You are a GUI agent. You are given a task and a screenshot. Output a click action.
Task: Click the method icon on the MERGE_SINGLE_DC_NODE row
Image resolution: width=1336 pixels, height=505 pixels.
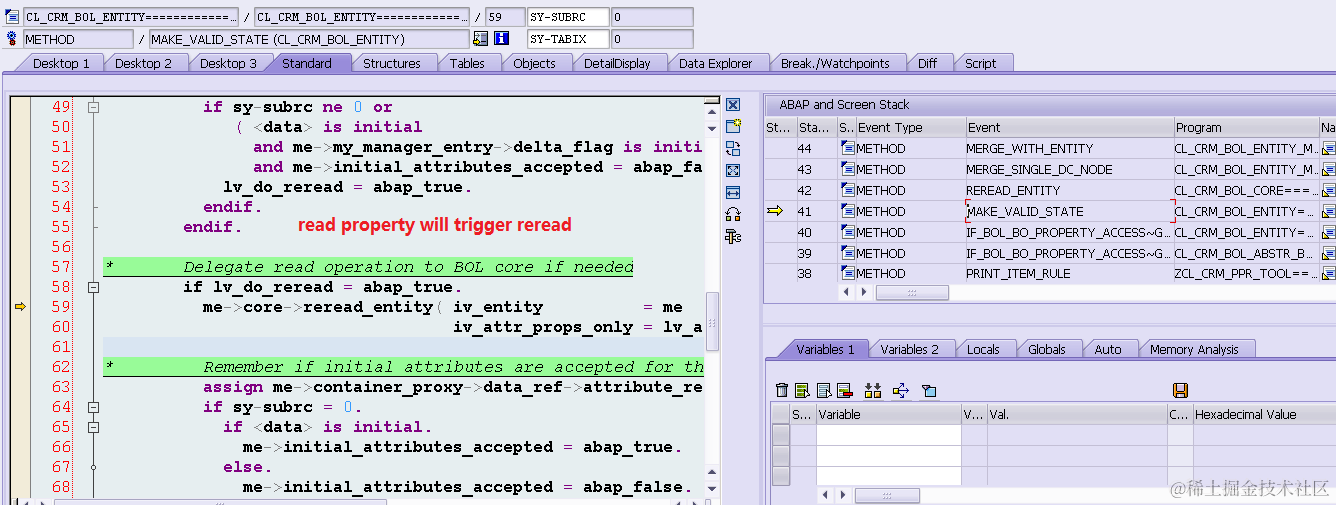848,169
